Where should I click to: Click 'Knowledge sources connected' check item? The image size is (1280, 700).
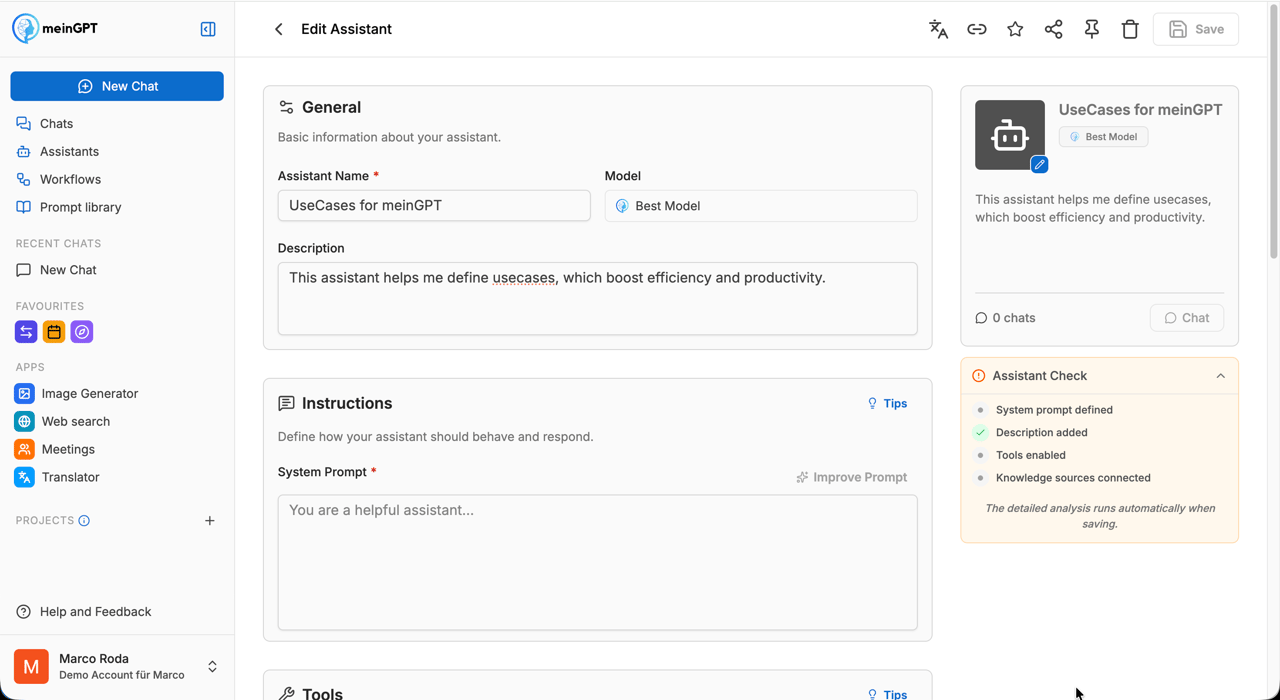(x=1062, y=478)
